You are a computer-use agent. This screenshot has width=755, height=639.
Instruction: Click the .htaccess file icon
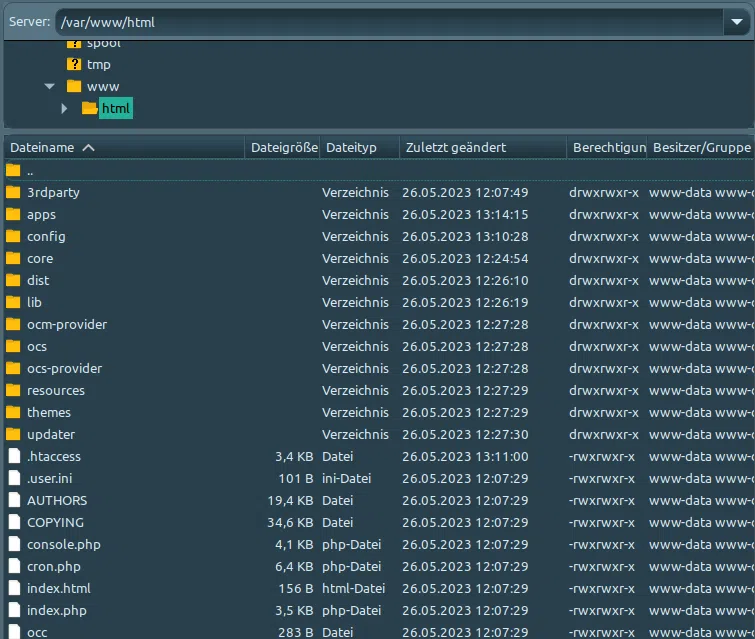click(x=14, y=456)
